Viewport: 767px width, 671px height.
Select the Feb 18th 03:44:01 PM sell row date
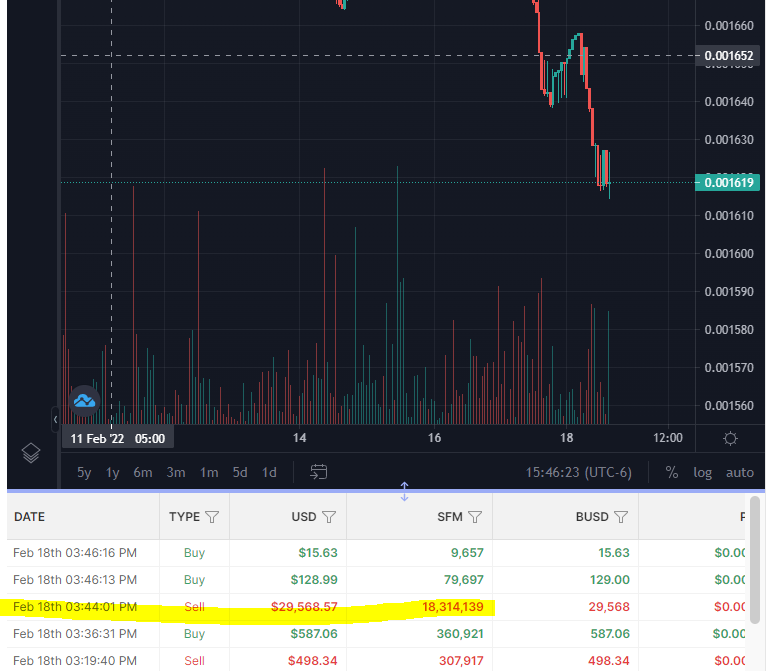75,607
